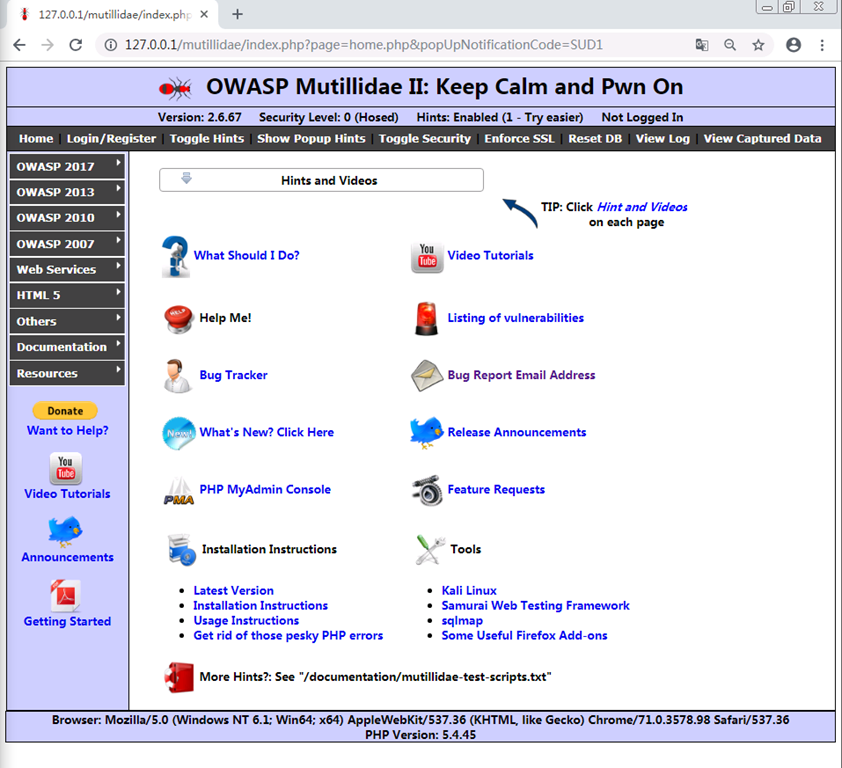The width and height of the screenshot is (842, 768).
Task: Click Enforce SSL in top menu
Action: point(519,139)
